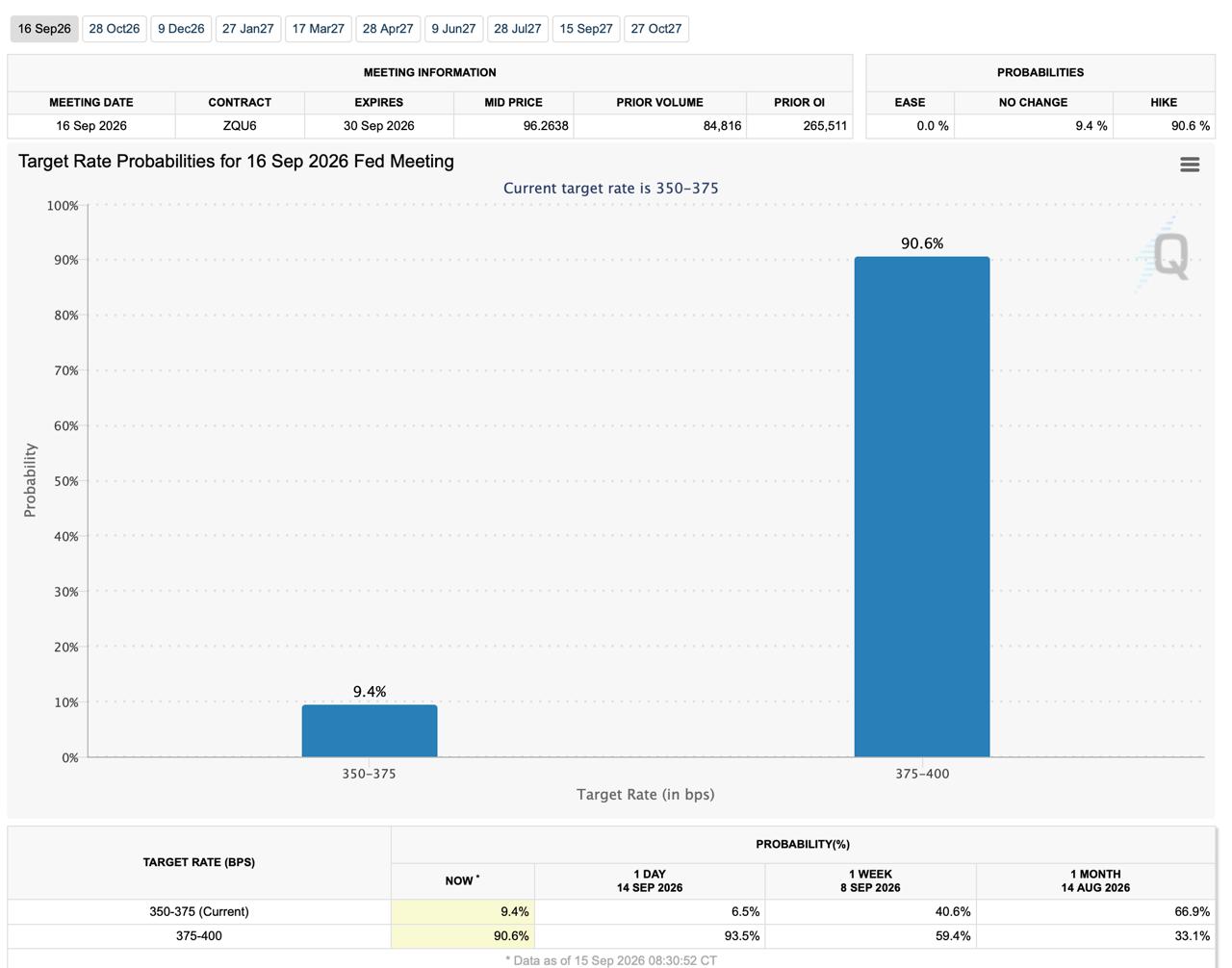
Task: Select the 9 Jun27 meeting tab
Action: (x=453, y=29)
